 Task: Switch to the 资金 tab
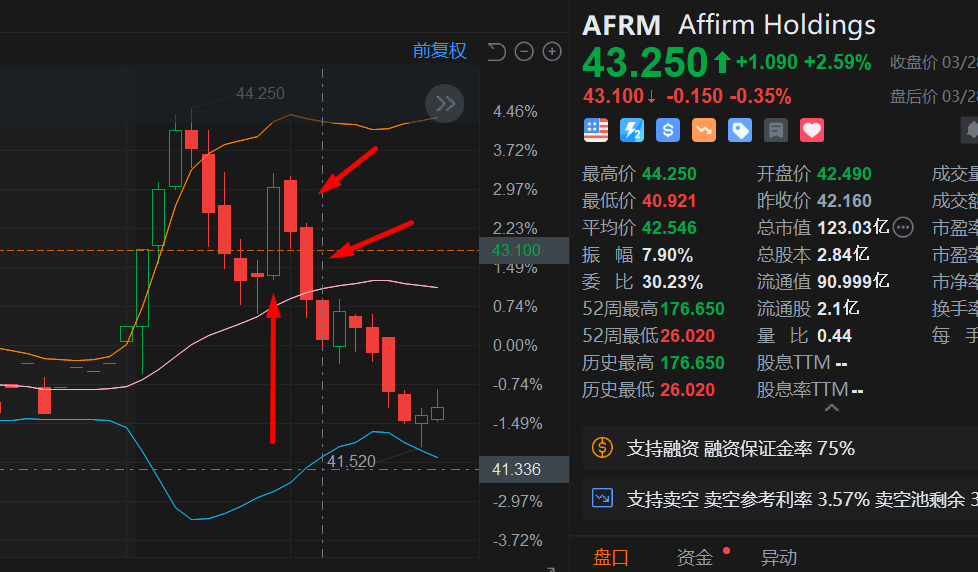695,557
